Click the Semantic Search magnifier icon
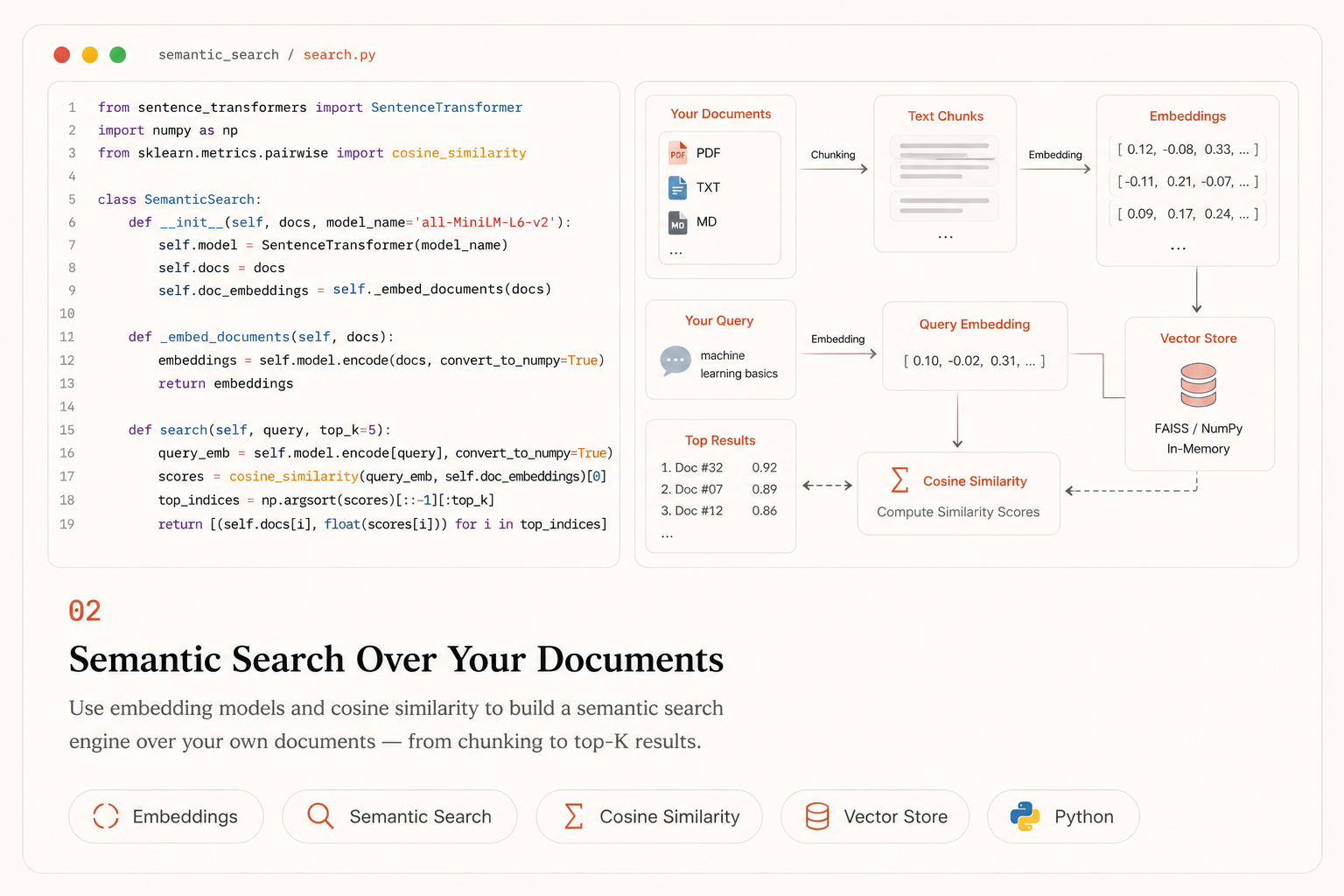Image resolution: width=1344 pixels, height=896 pixels. 320,816
